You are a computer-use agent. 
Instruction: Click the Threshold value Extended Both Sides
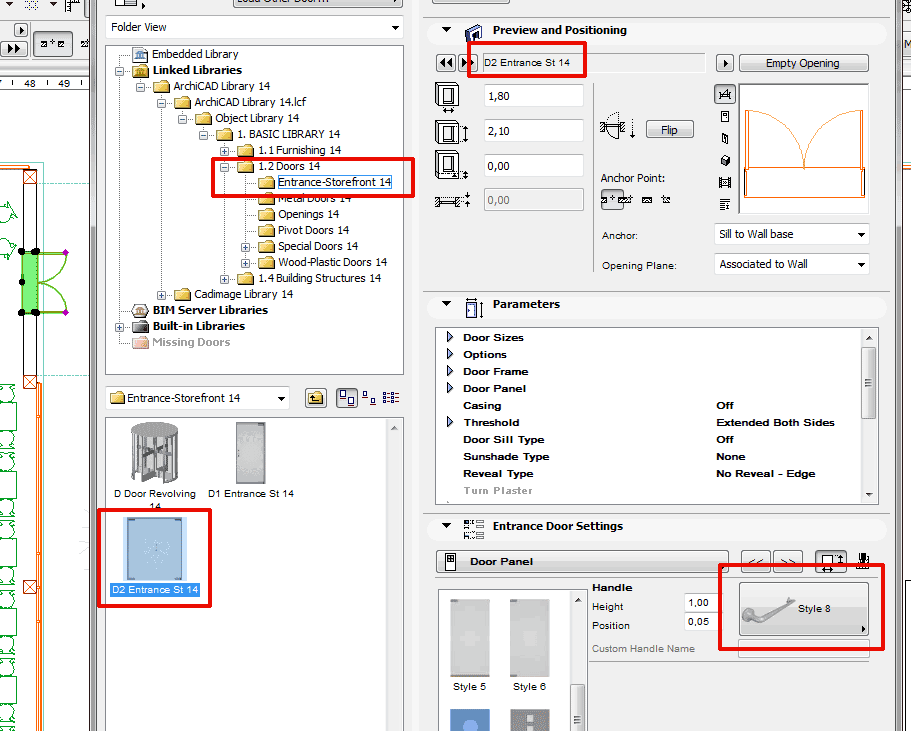(775, 422)
